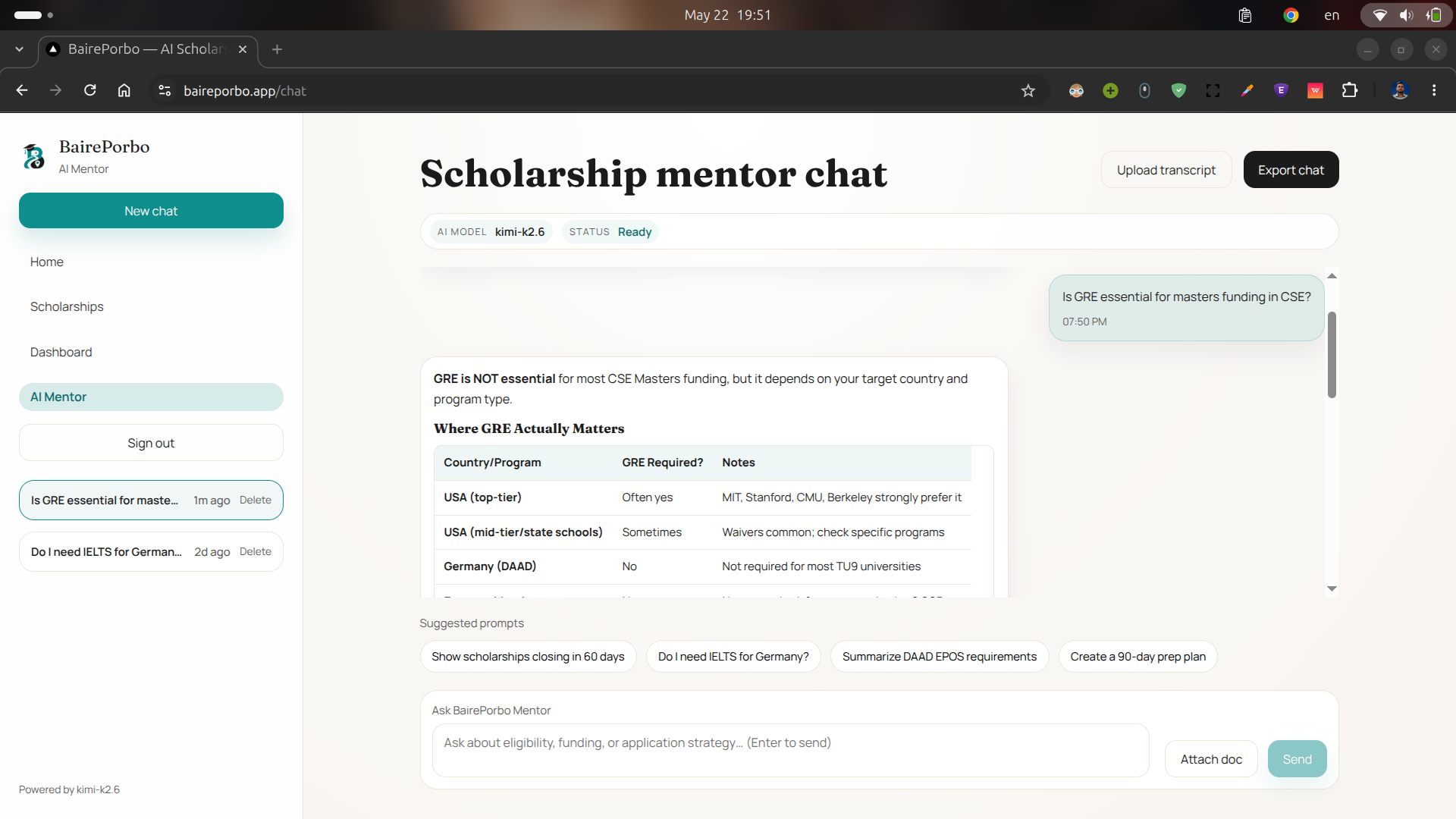Open the en language indicator menu

click(x=1332, y=15)
